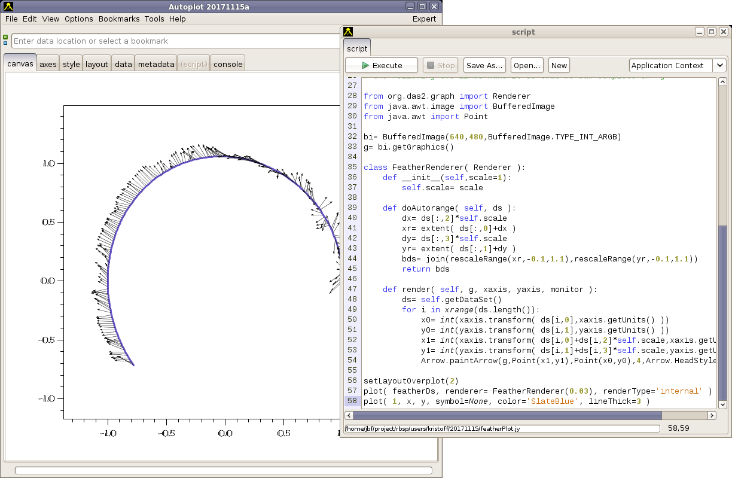The height and width of the screenshot is (478, 732).
Task: Run the script with the Execute button
Action: (381, 66)
